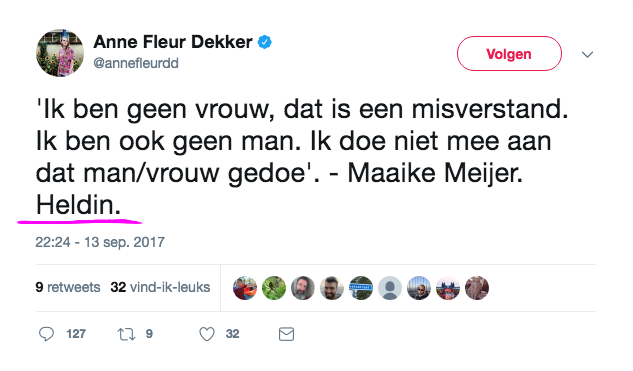633x371 pixels.
Task: Click the Anne Fleur Dekker display name
Action: click(173, 42)
